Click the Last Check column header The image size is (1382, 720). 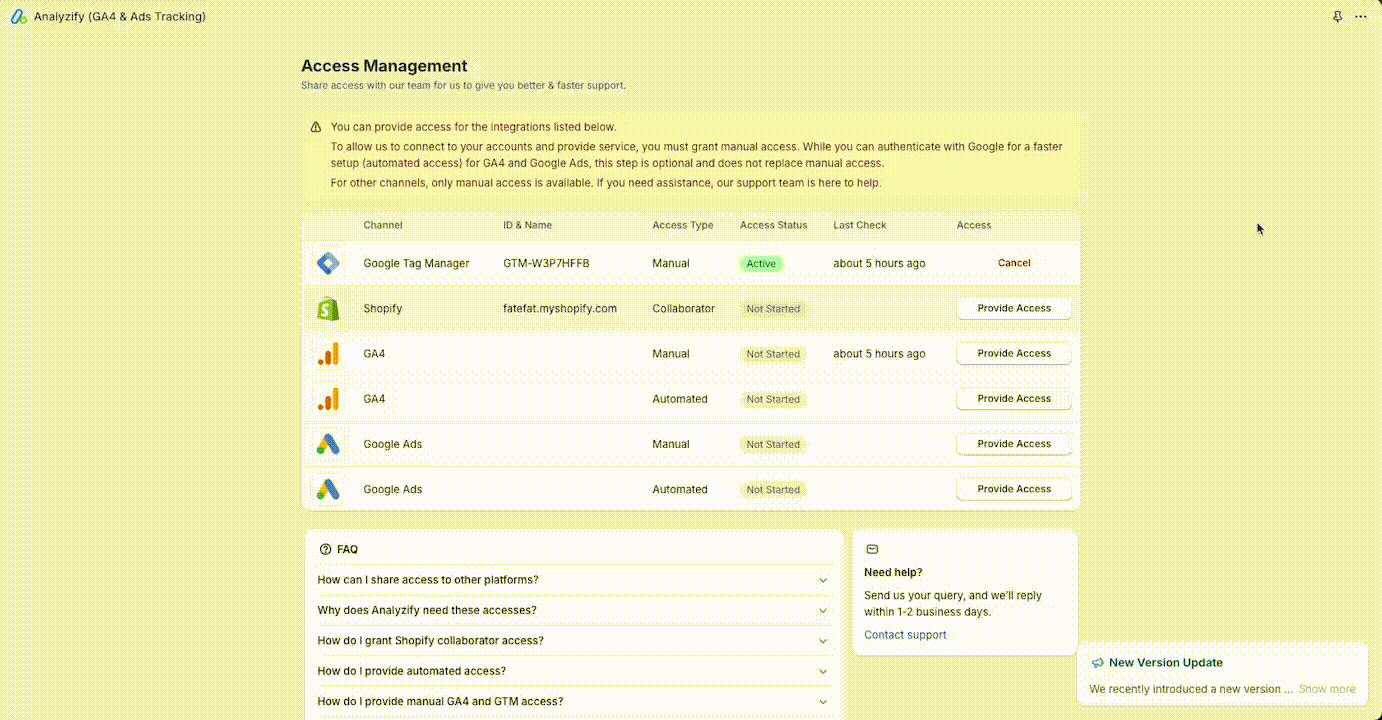pos(860,225)
